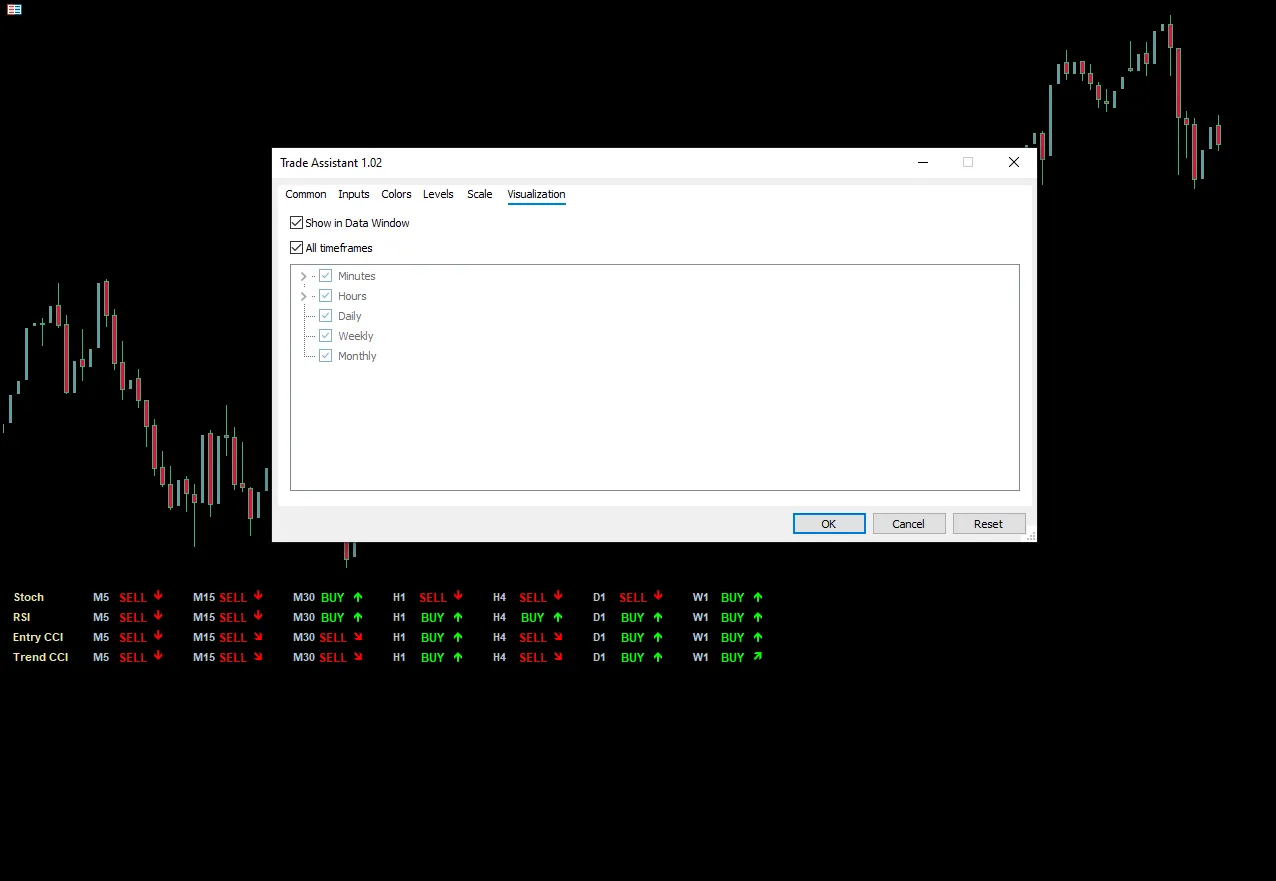Select the Levels tab

pos(438,194)
